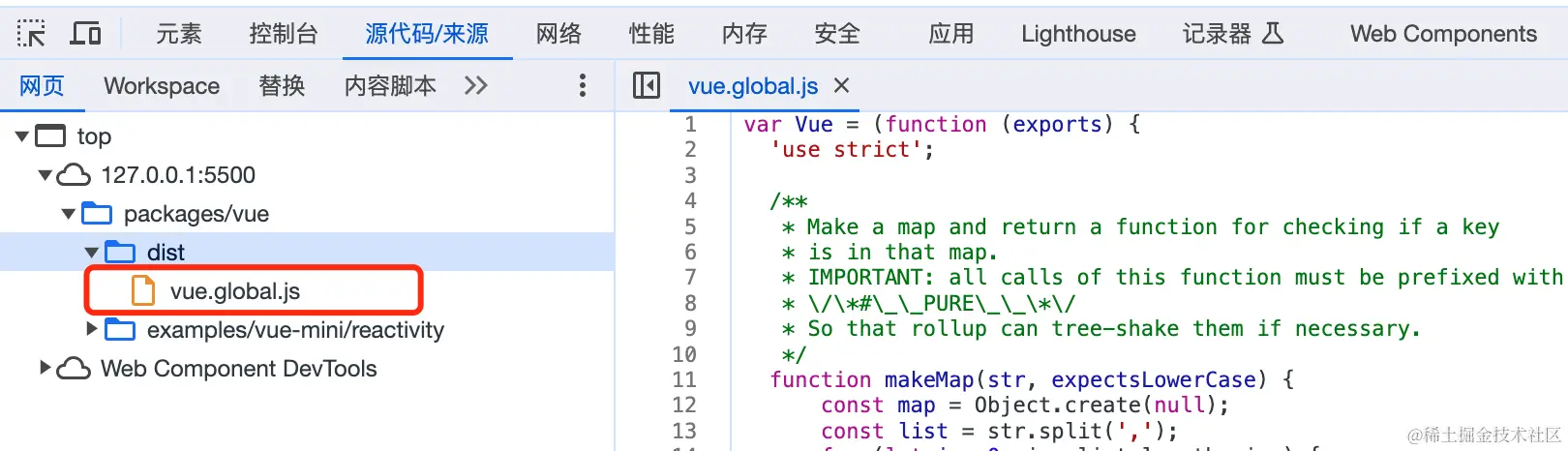Open the 内容脚本 sidebar tab
Image resolution: width=1568 pixels, height=451 pixels.
[390, 86]
